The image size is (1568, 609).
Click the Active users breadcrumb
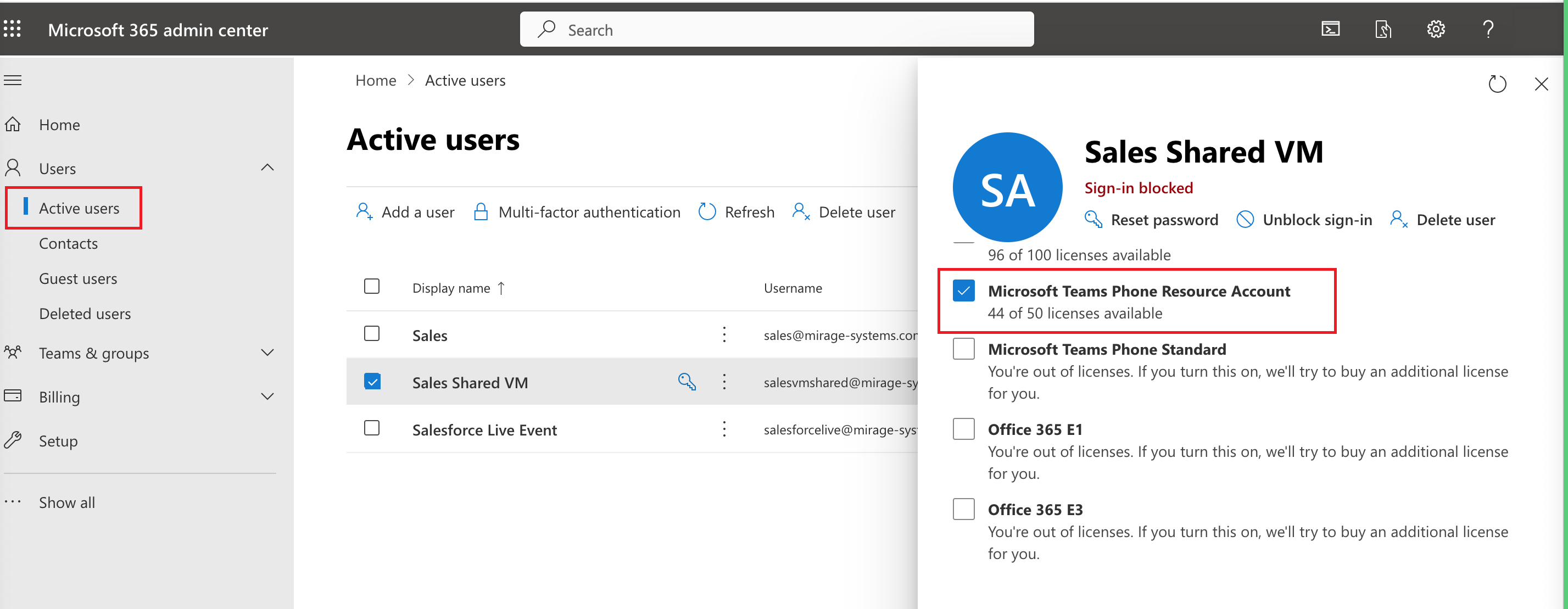(465, 80)
